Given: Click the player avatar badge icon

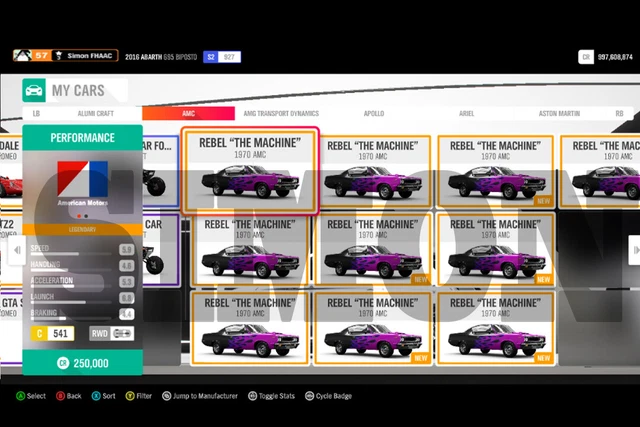Looking at the screenshot, I should [22, 56].
